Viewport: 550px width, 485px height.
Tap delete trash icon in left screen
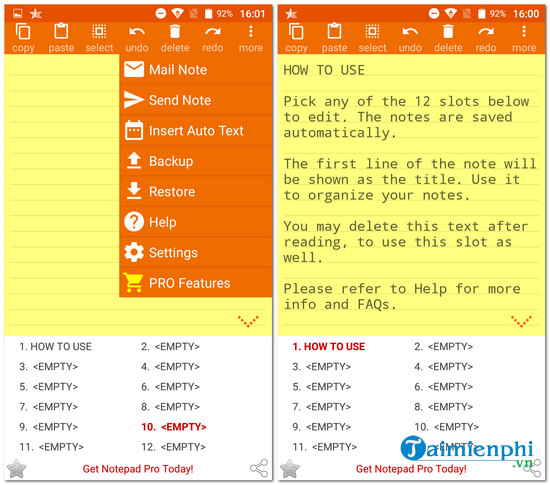click(x=175, y=32)
